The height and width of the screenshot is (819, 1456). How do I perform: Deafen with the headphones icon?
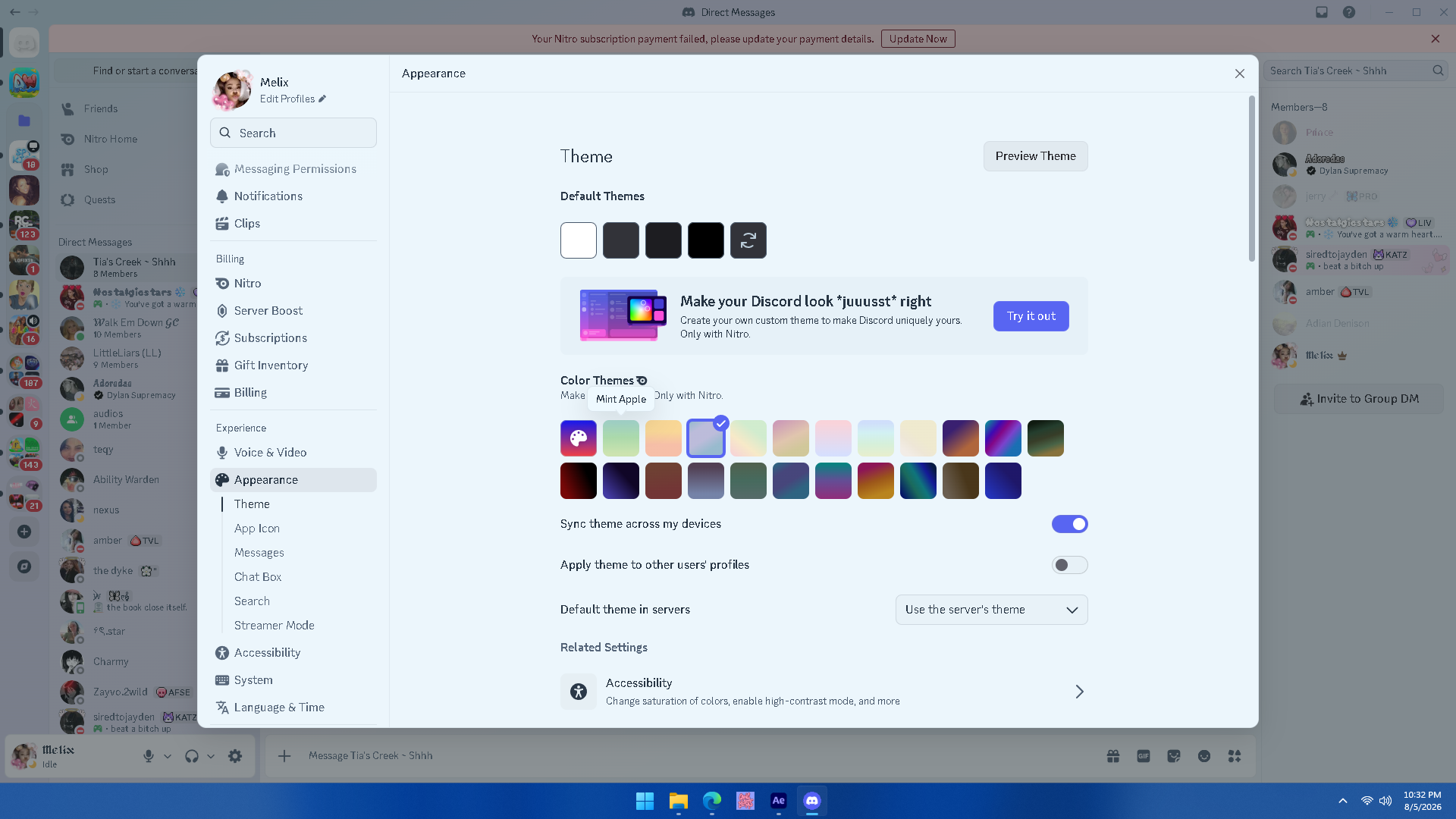click(x=192, y=756)
